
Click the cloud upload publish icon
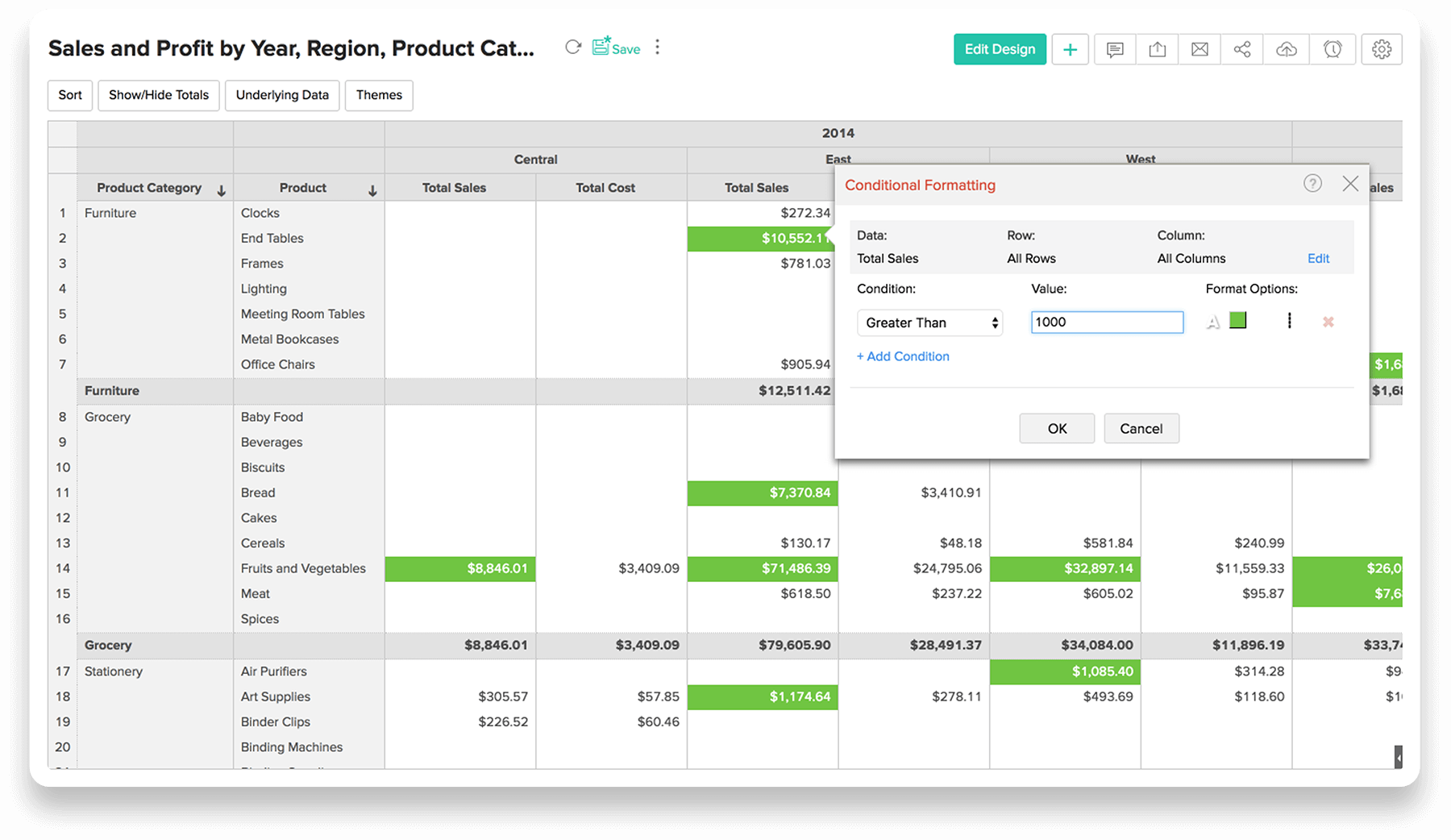1287,49
